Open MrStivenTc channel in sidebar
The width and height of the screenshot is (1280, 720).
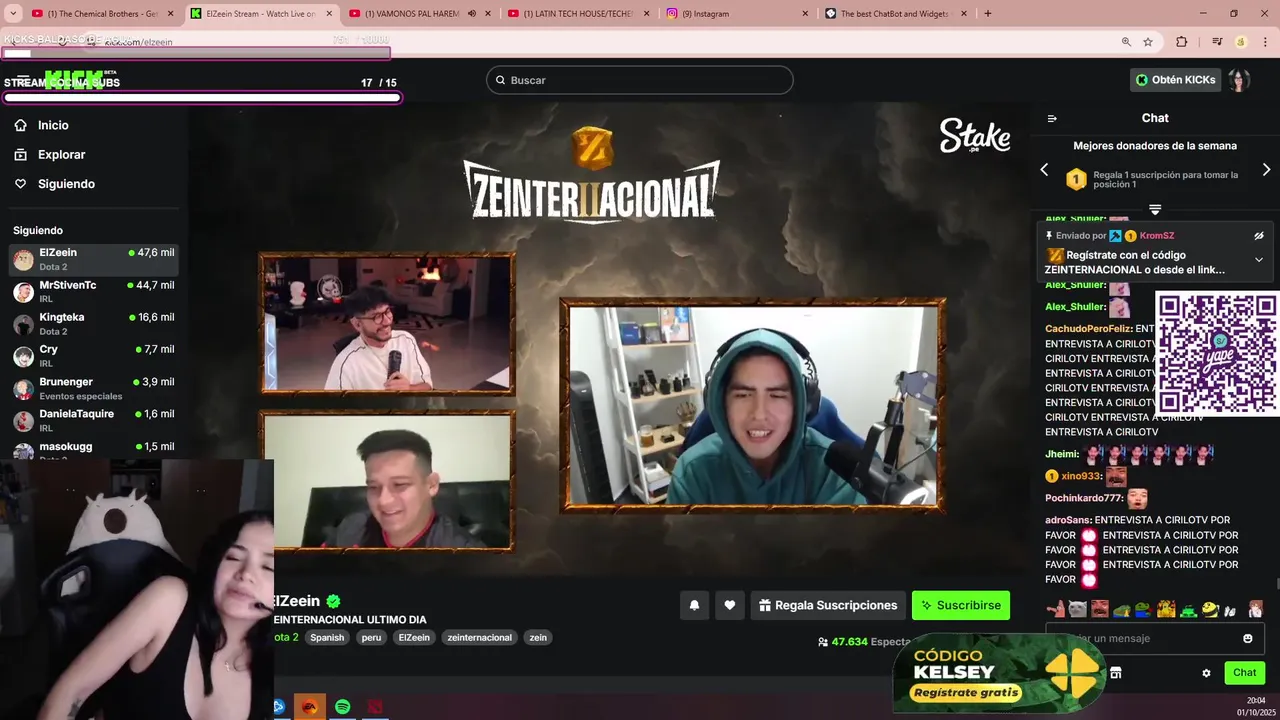tap(94, 292)
